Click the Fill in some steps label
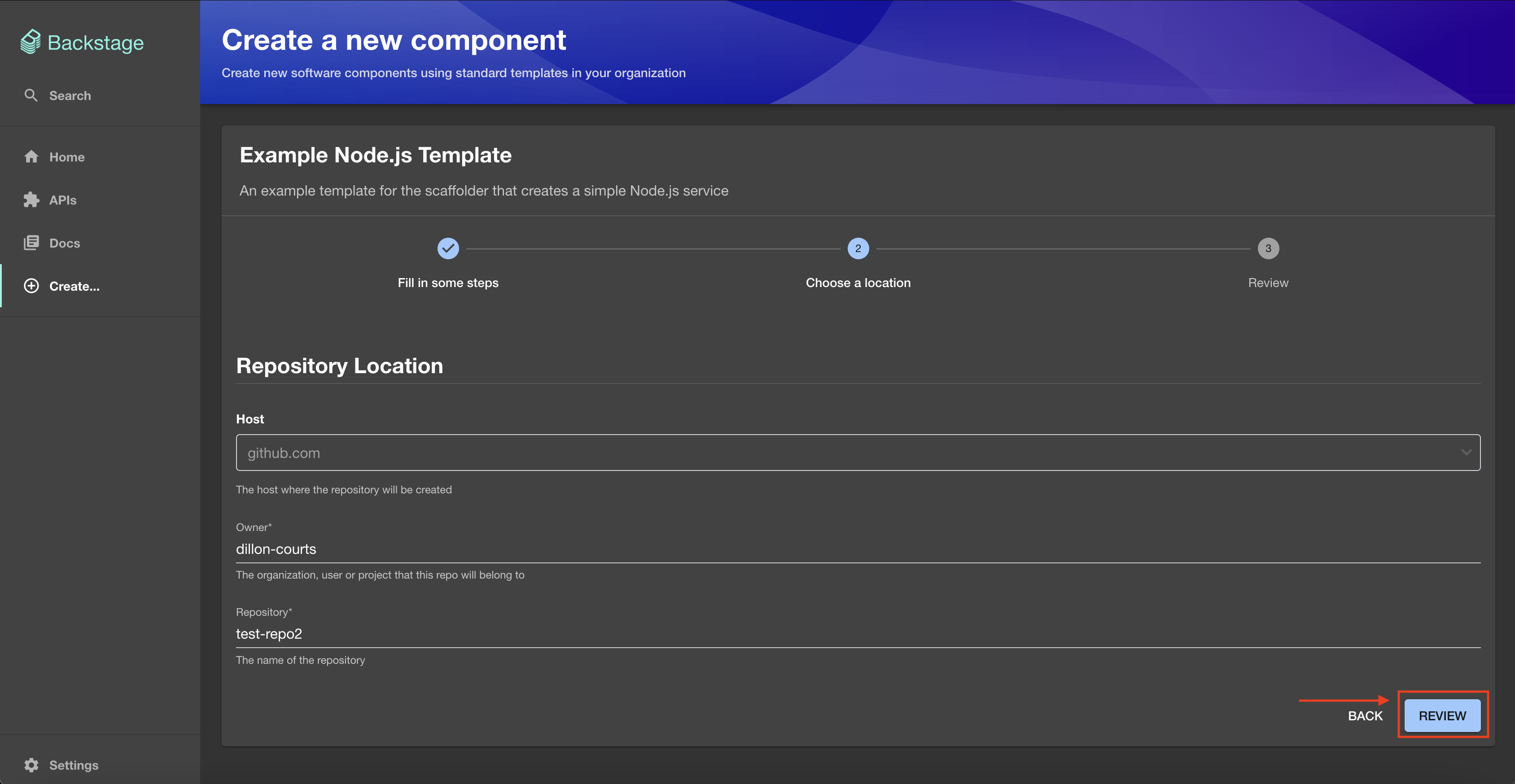This screenshot has width=1515, height=784. (448, 283)
